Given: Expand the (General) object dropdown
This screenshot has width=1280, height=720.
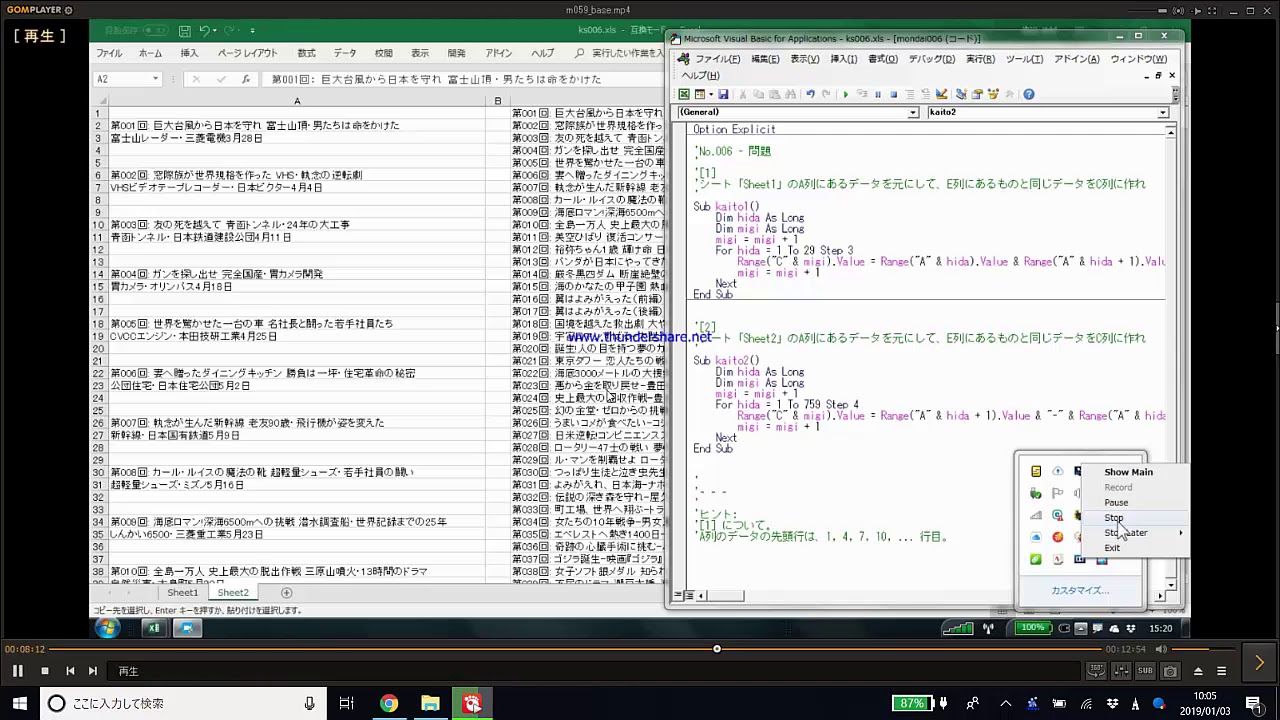Looking at the screenshot, I should (x=912, y=113).
